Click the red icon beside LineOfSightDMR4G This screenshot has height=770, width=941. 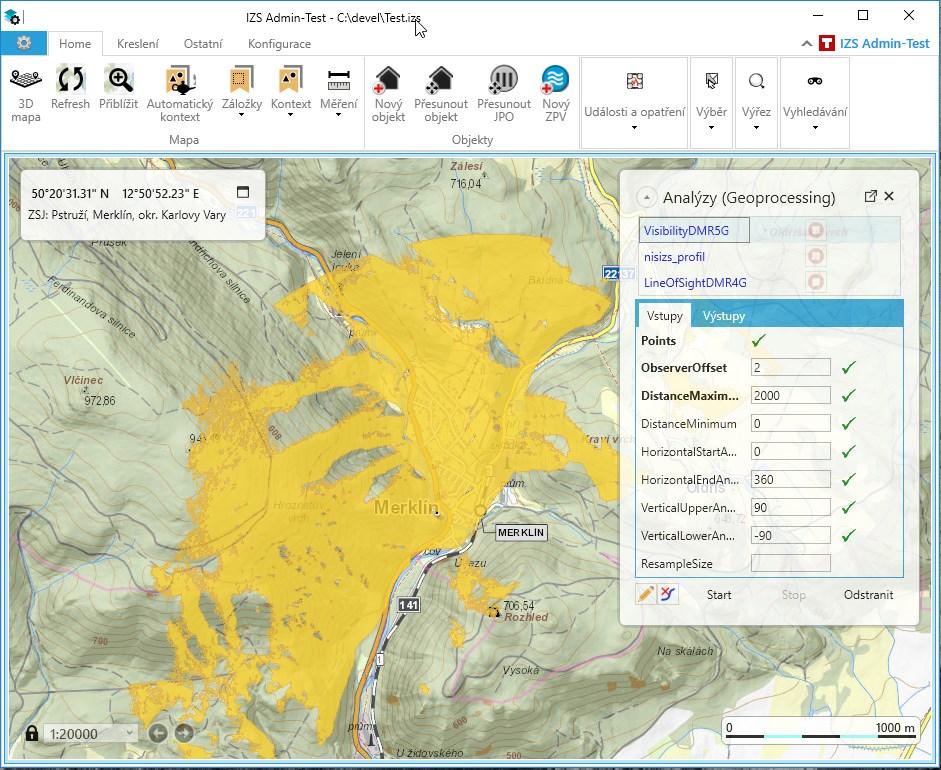tap(816, 282)
